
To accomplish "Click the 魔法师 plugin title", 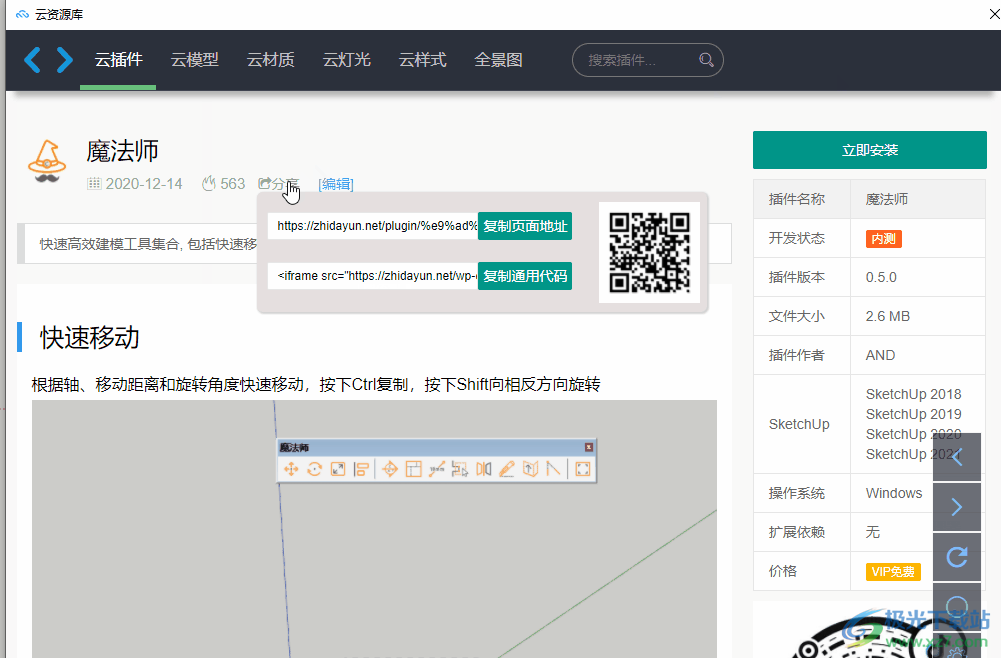I will coord(123,151).
